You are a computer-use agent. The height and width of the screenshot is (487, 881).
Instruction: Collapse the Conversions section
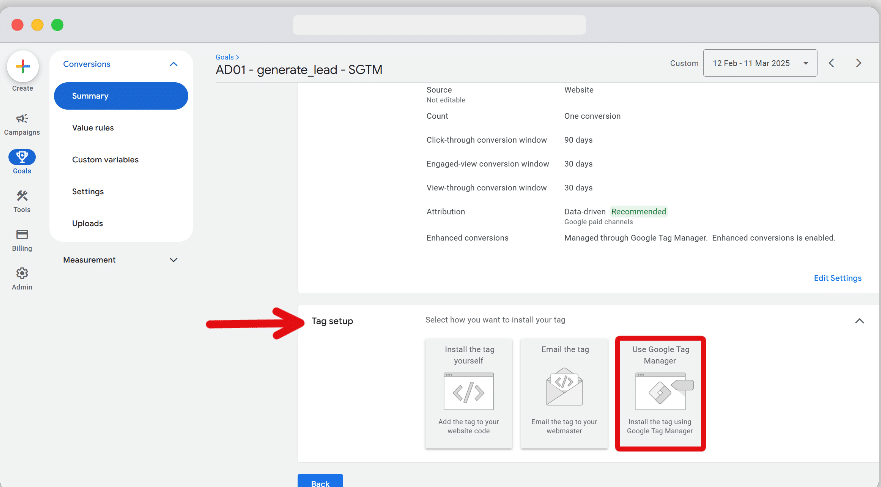(x=174, y=64)
